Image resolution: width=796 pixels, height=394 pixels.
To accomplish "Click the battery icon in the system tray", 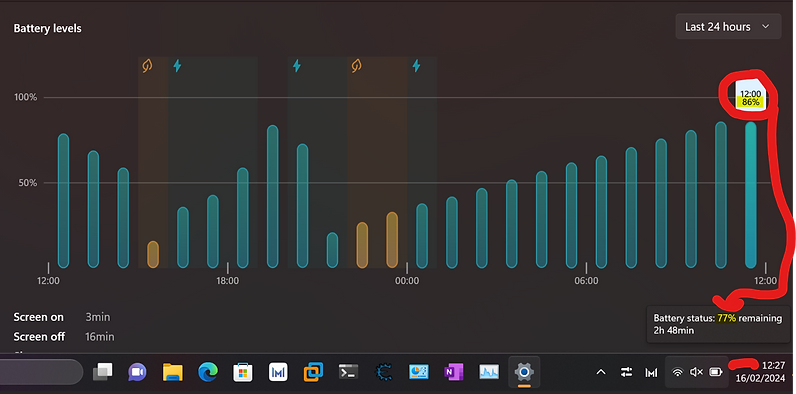I will click(x=716, y=372).
